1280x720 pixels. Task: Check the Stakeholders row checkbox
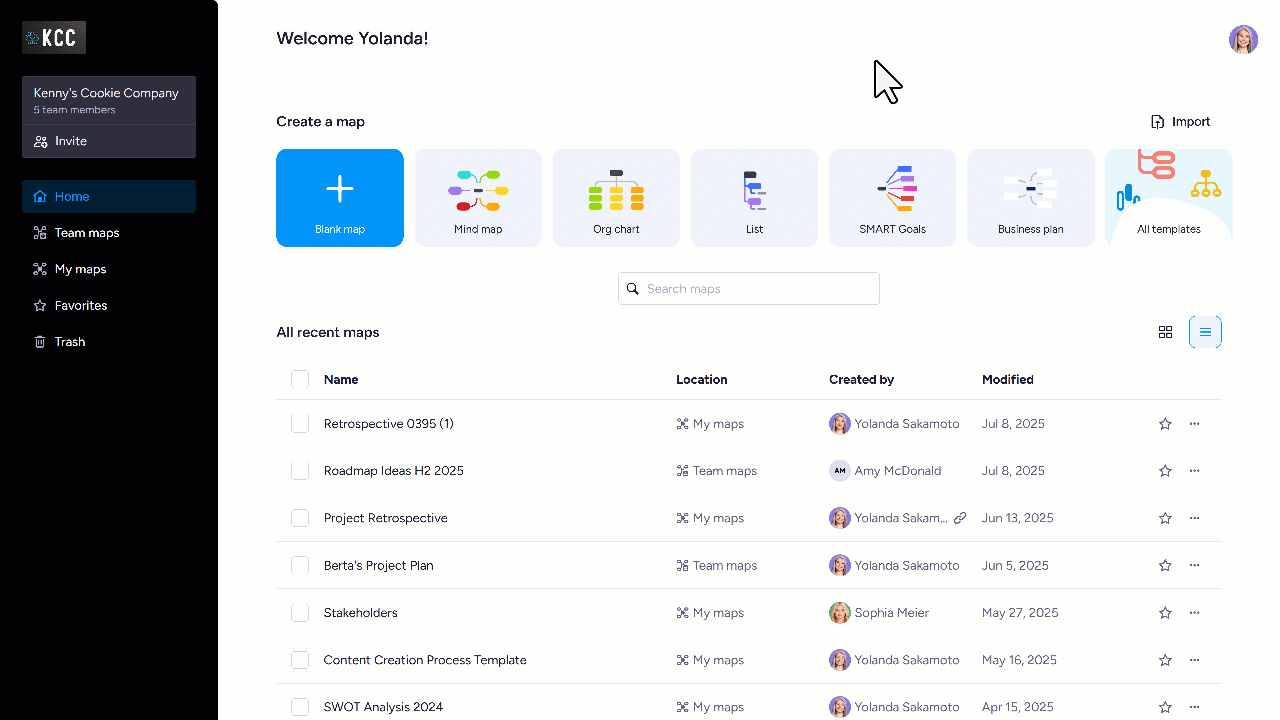[x=300, y=613]
